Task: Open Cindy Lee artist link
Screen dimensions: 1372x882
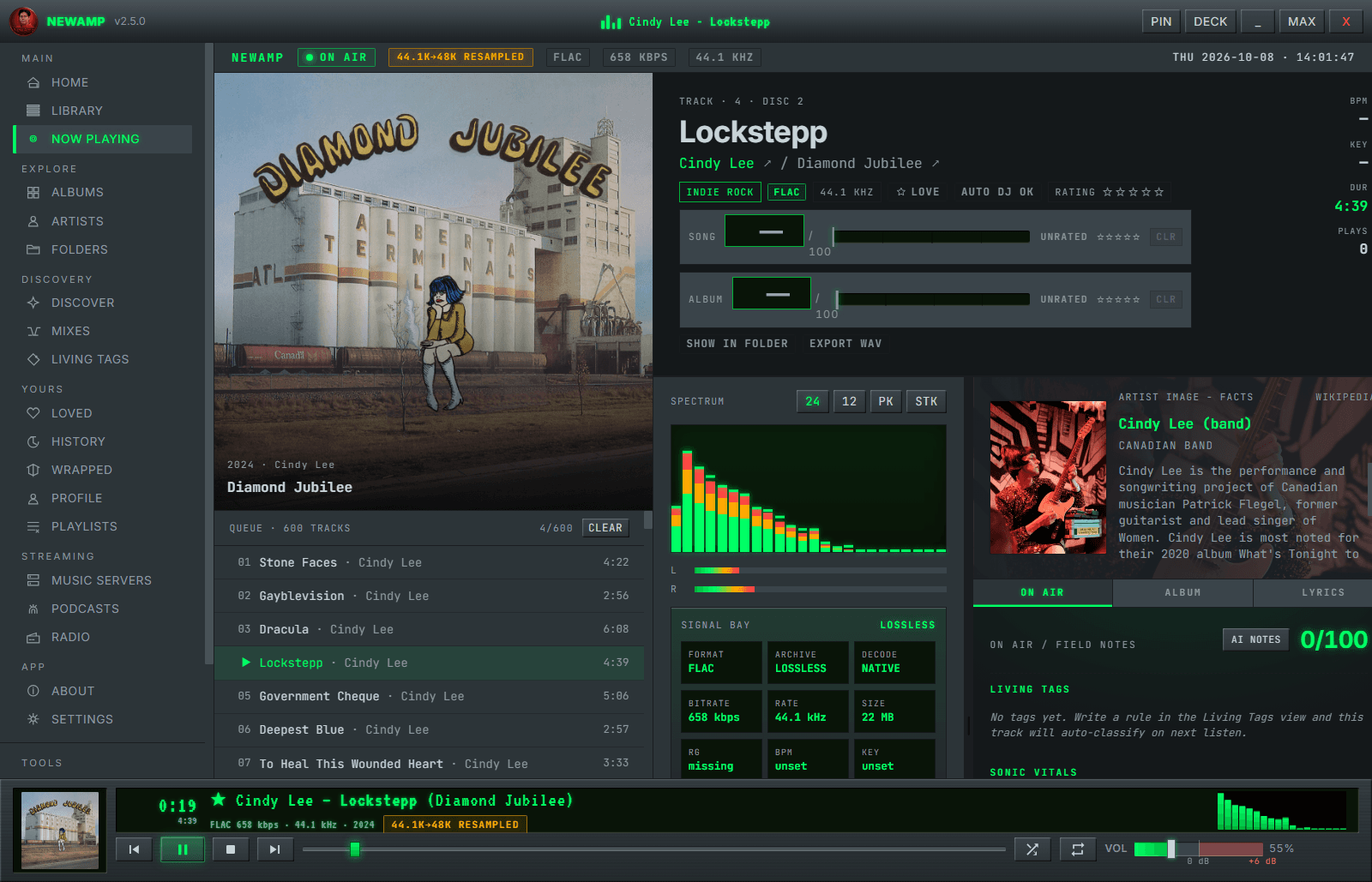Action: point(717,163)
